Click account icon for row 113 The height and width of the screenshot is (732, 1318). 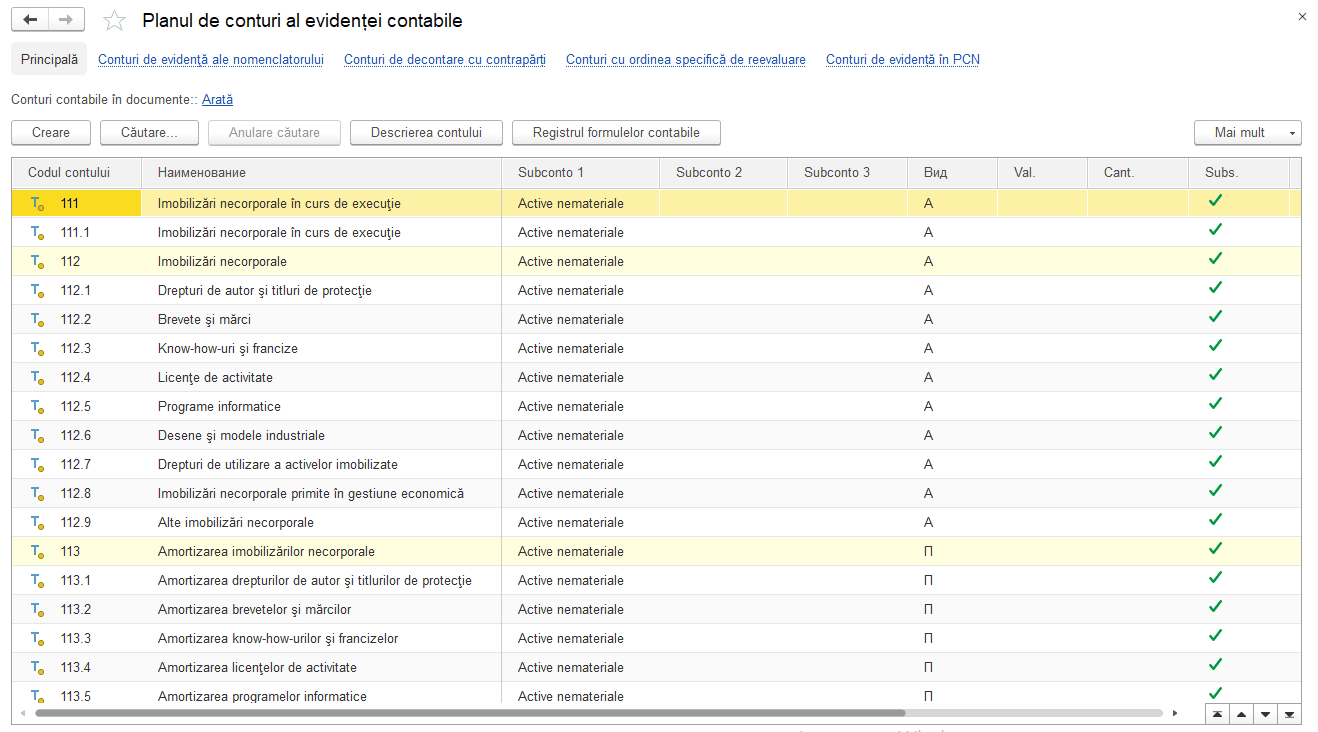(x=37, y=552)
